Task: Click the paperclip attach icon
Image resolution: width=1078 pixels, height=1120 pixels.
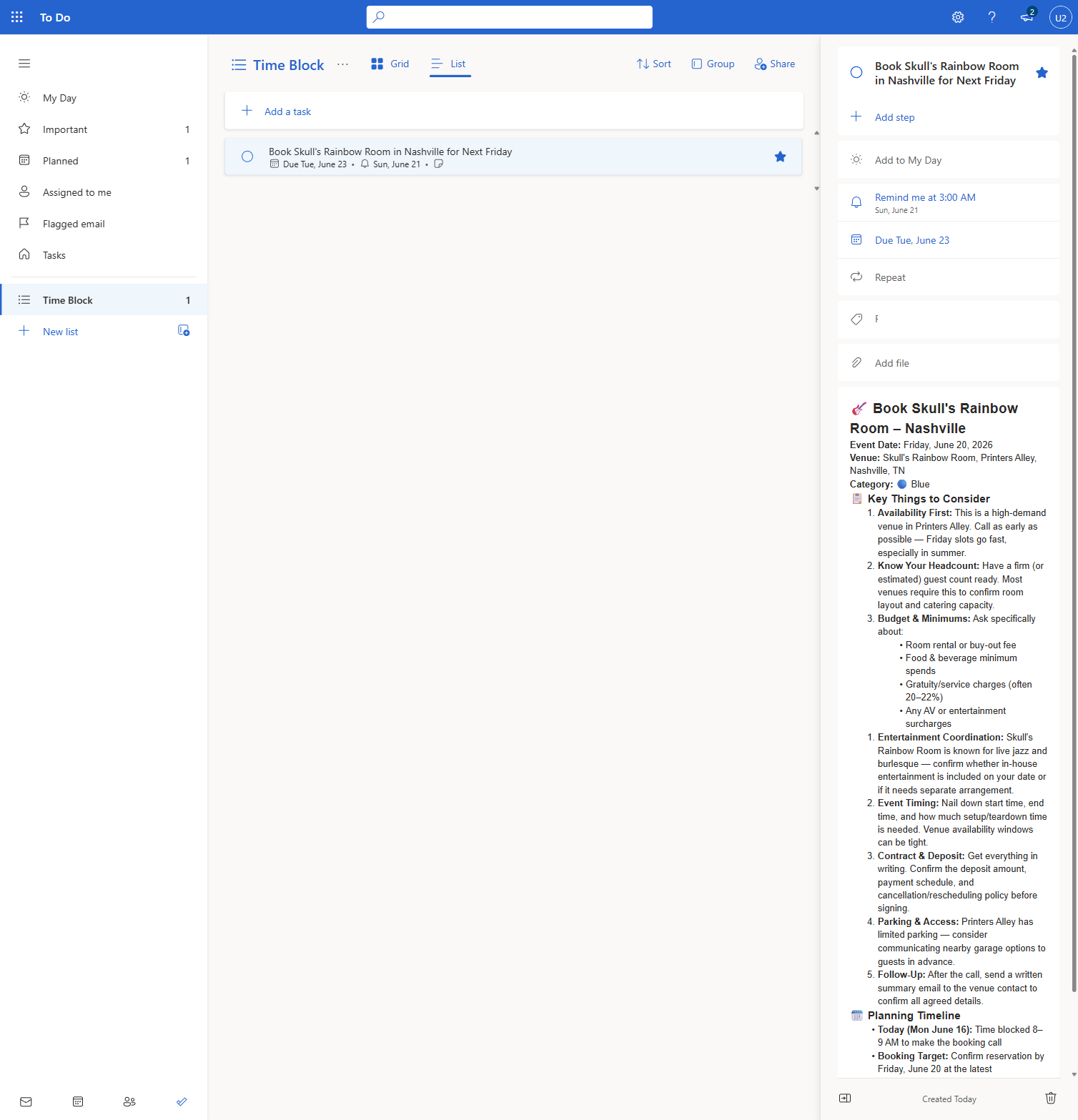Action: click(856, 362)
